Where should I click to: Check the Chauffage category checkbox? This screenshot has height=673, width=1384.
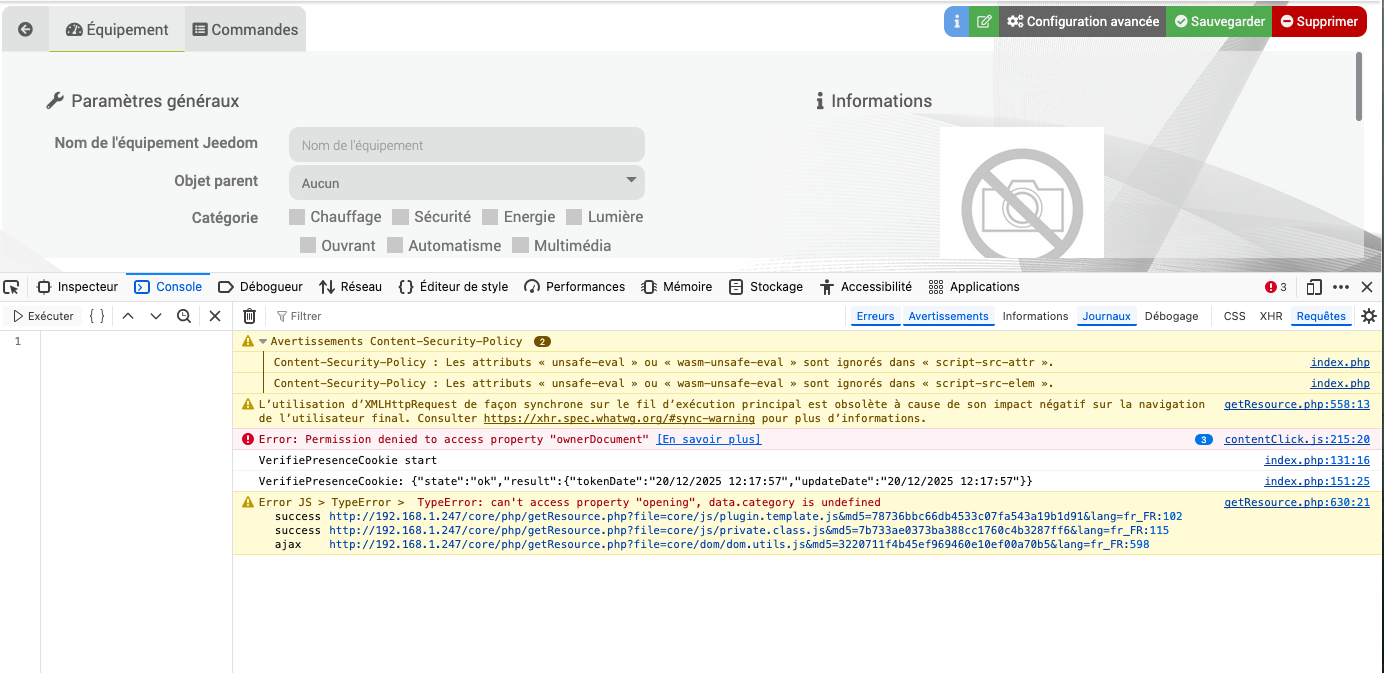pos(297,217)
